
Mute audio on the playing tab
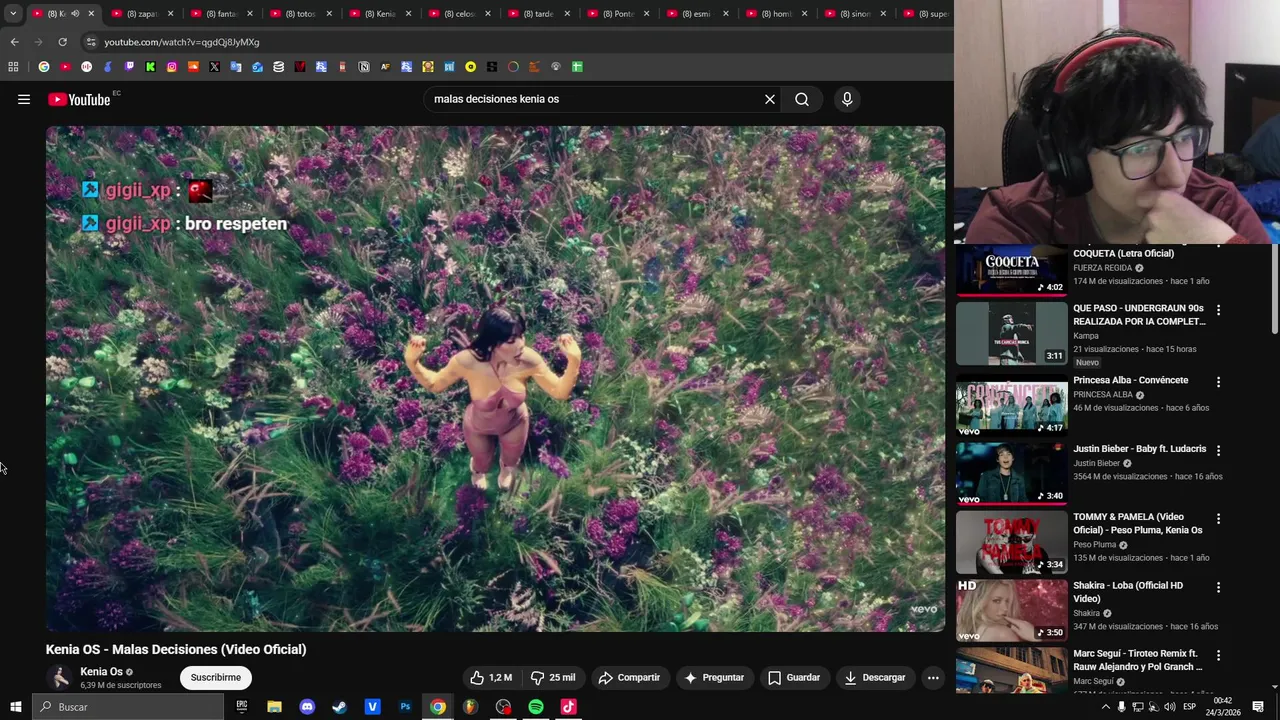point(74,14)
